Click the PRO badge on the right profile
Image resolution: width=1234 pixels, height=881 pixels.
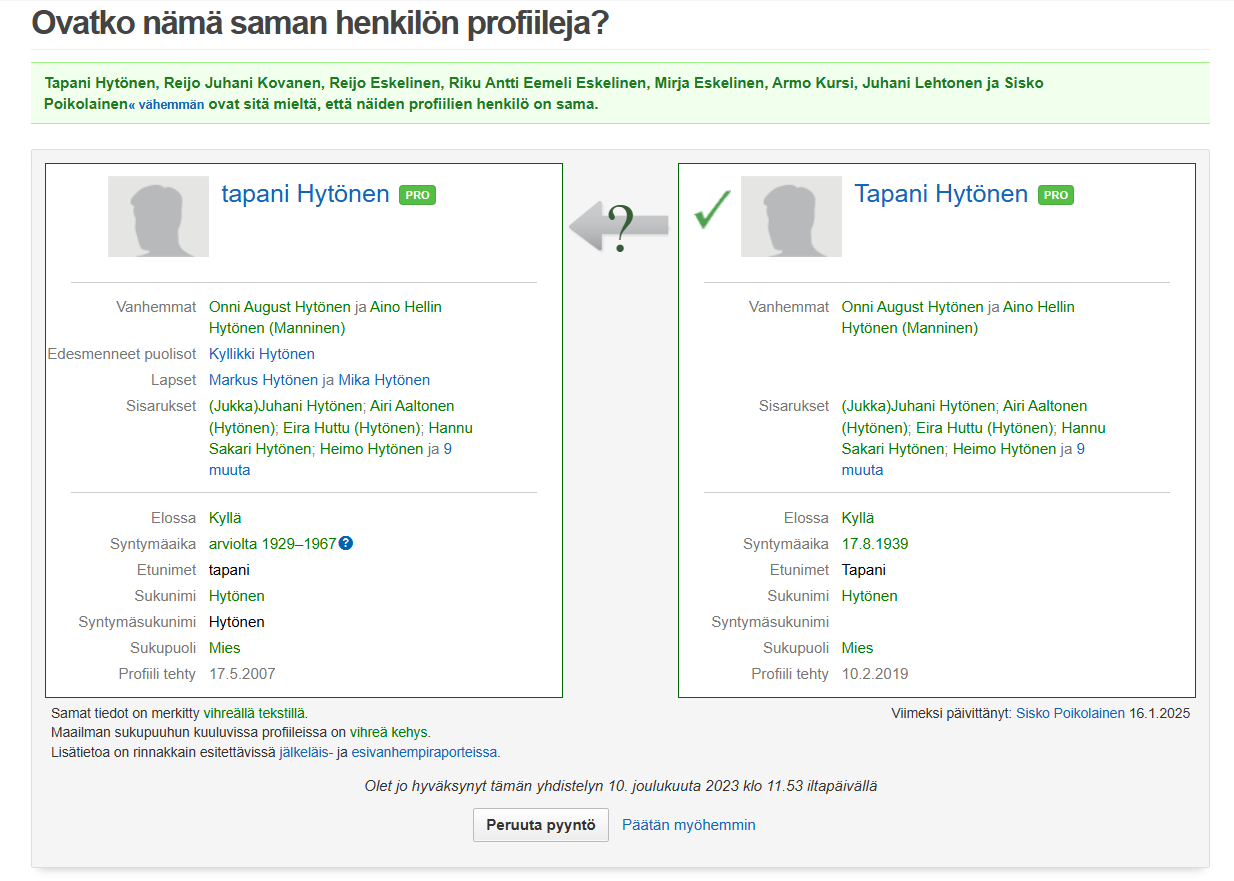click(1055, 195)
